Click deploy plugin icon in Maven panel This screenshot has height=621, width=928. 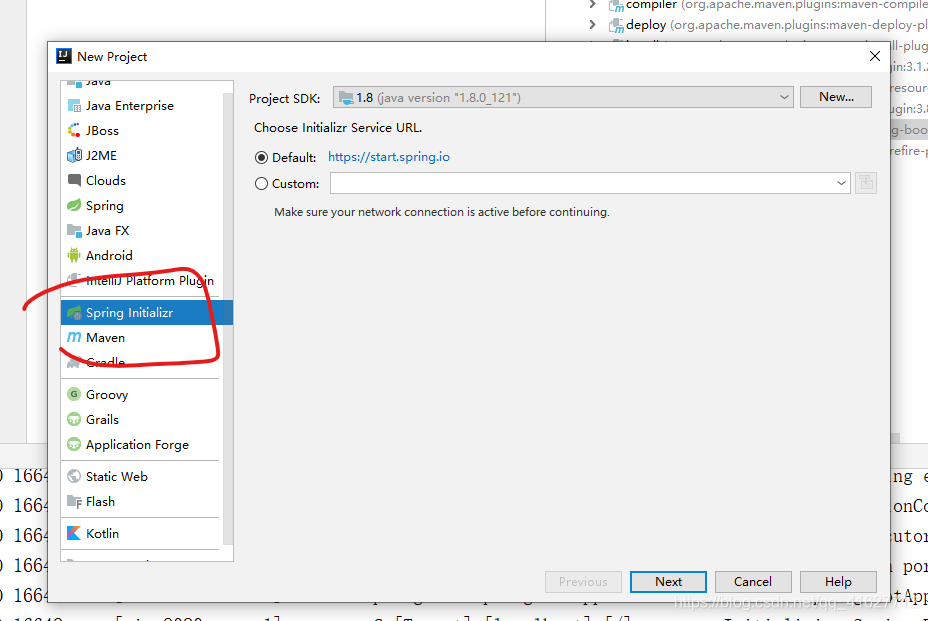tap(616, 25)
